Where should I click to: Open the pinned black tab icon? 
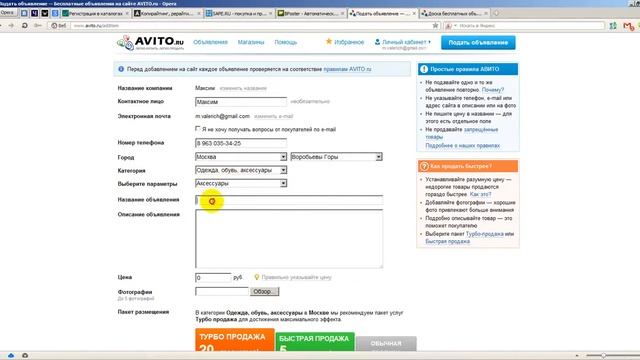click(45, 13)
